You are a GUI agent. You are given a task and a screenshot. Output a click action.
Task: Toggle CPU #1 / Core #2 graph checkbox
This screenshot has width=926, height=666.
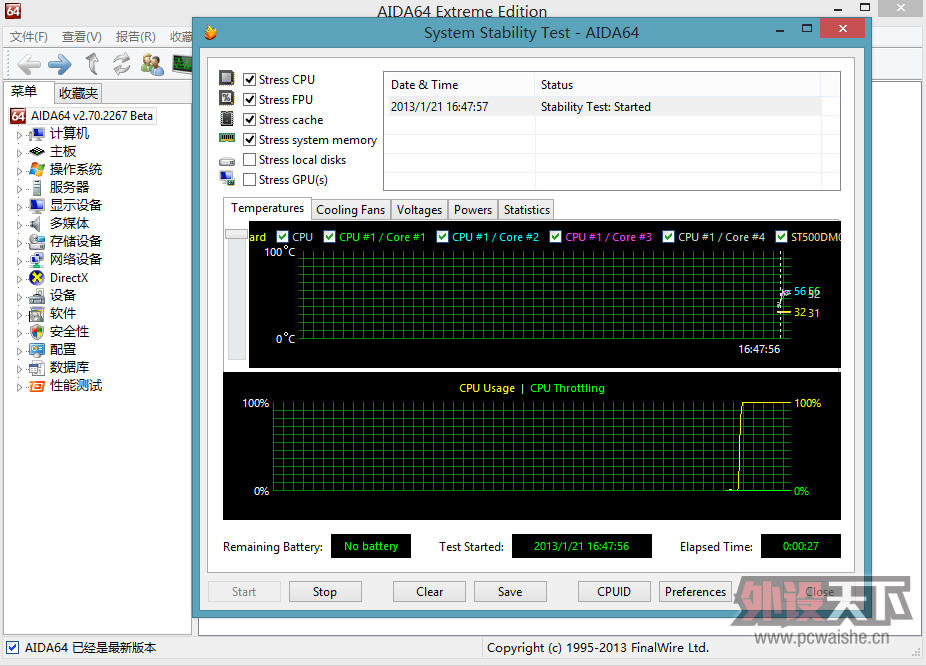[442, 237]
